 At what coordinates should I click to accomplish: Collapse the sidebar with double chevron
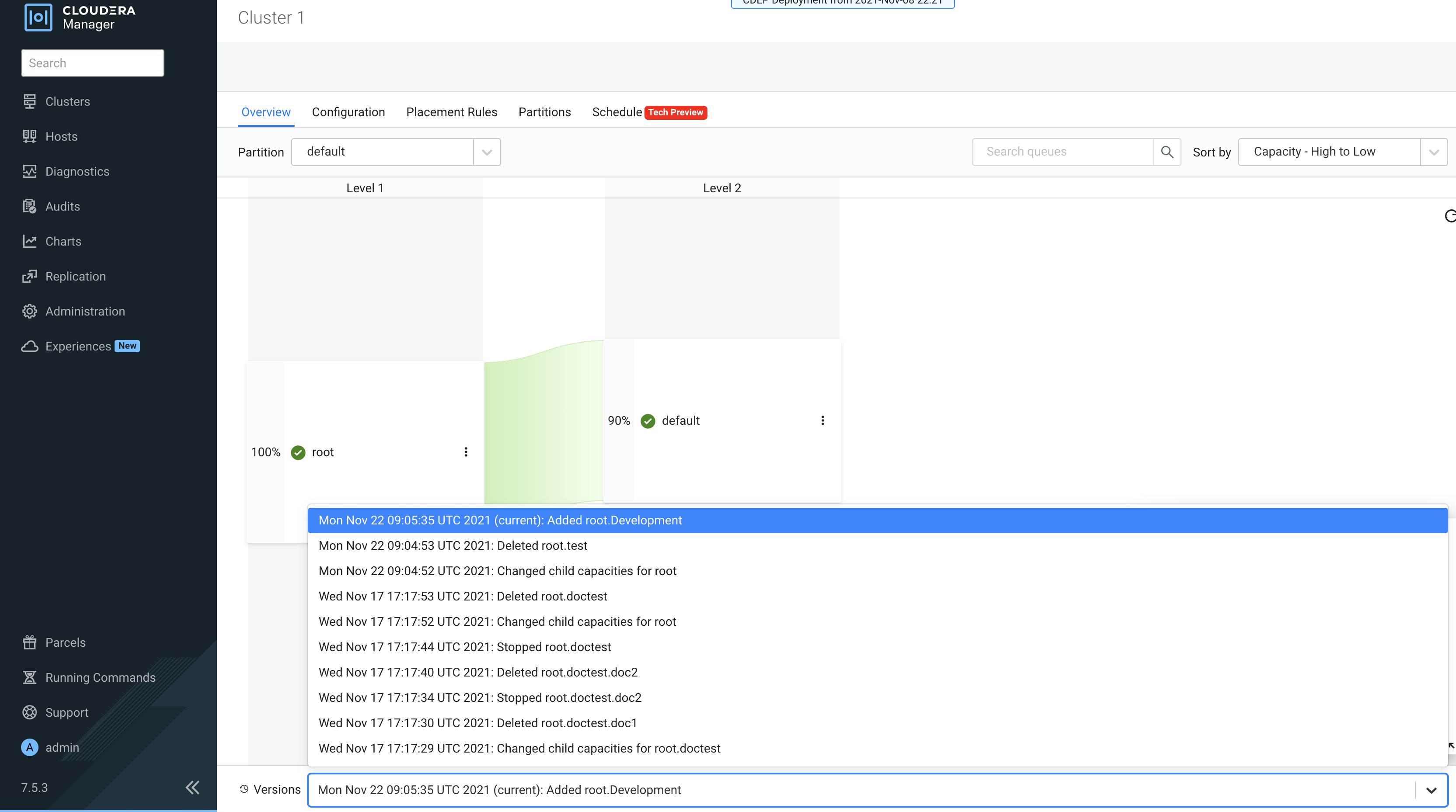pyautogui.click(x=192, y=787)
